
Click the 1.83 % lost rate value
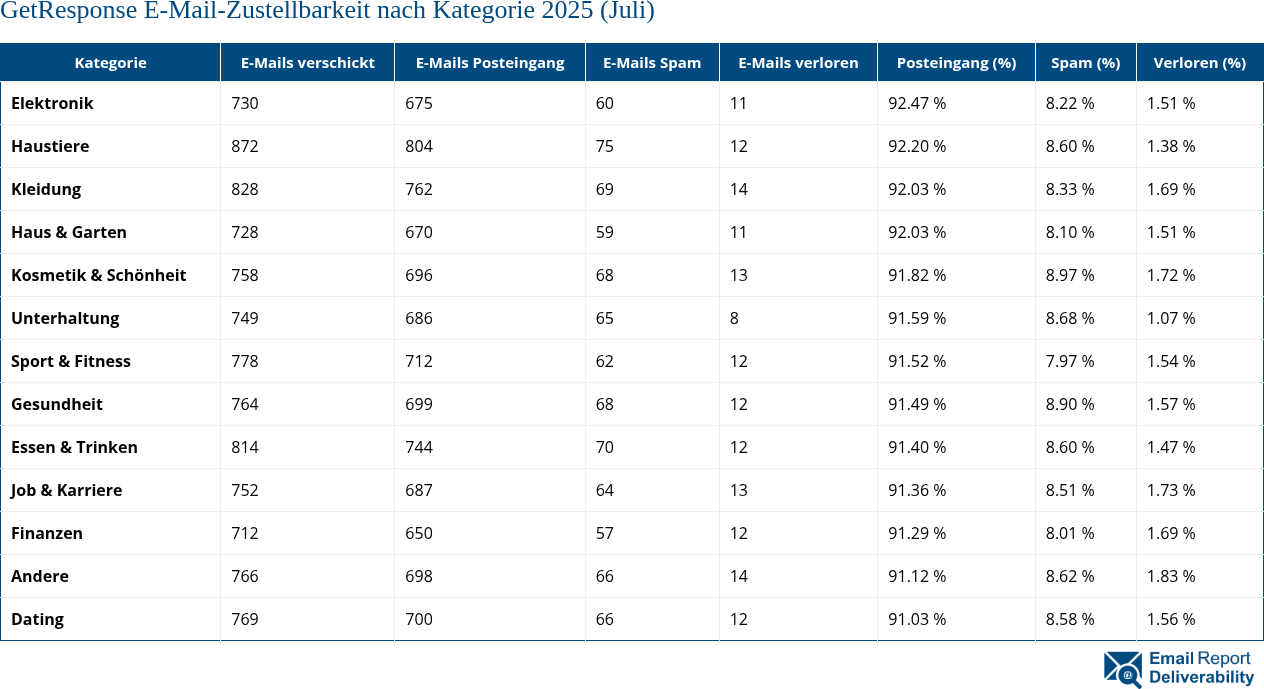1171,576
